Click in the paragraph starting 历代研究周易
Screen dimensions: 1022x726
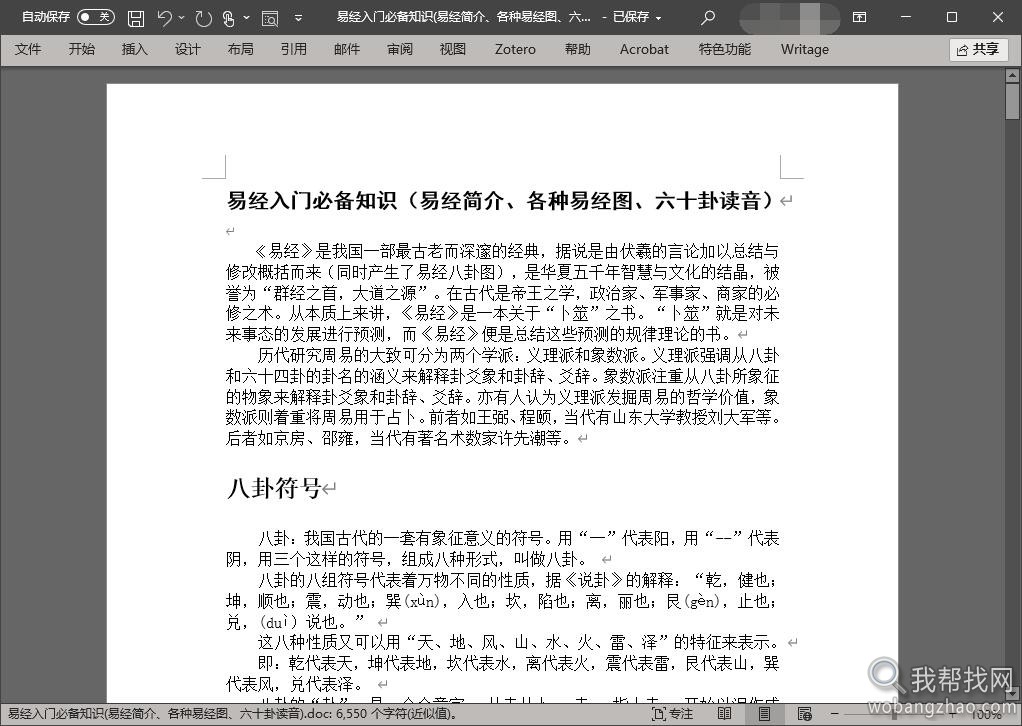(503, 397)
